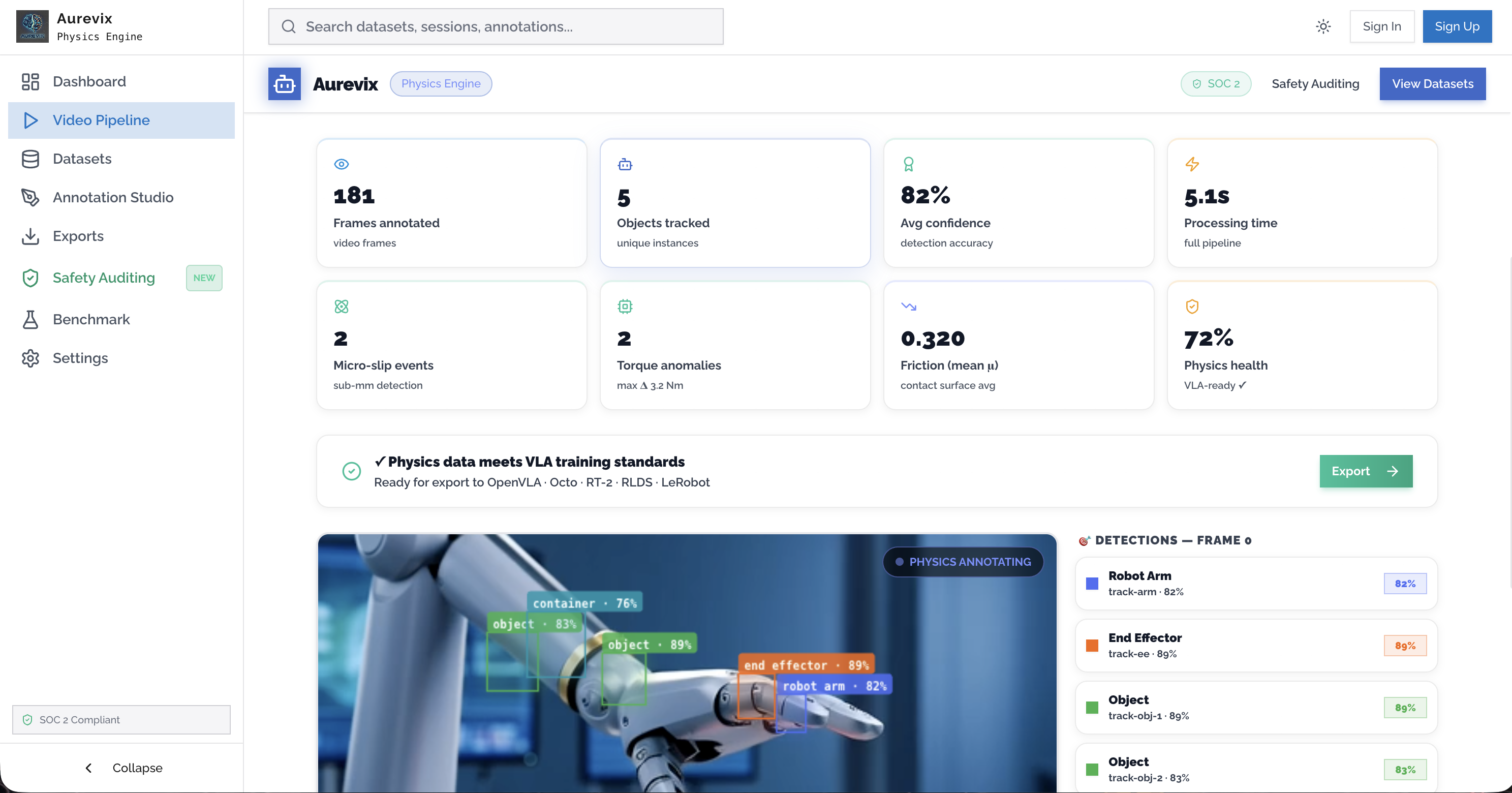
Task: Toggle the light/dark theme sun icon
Action: coord(1323,26)
